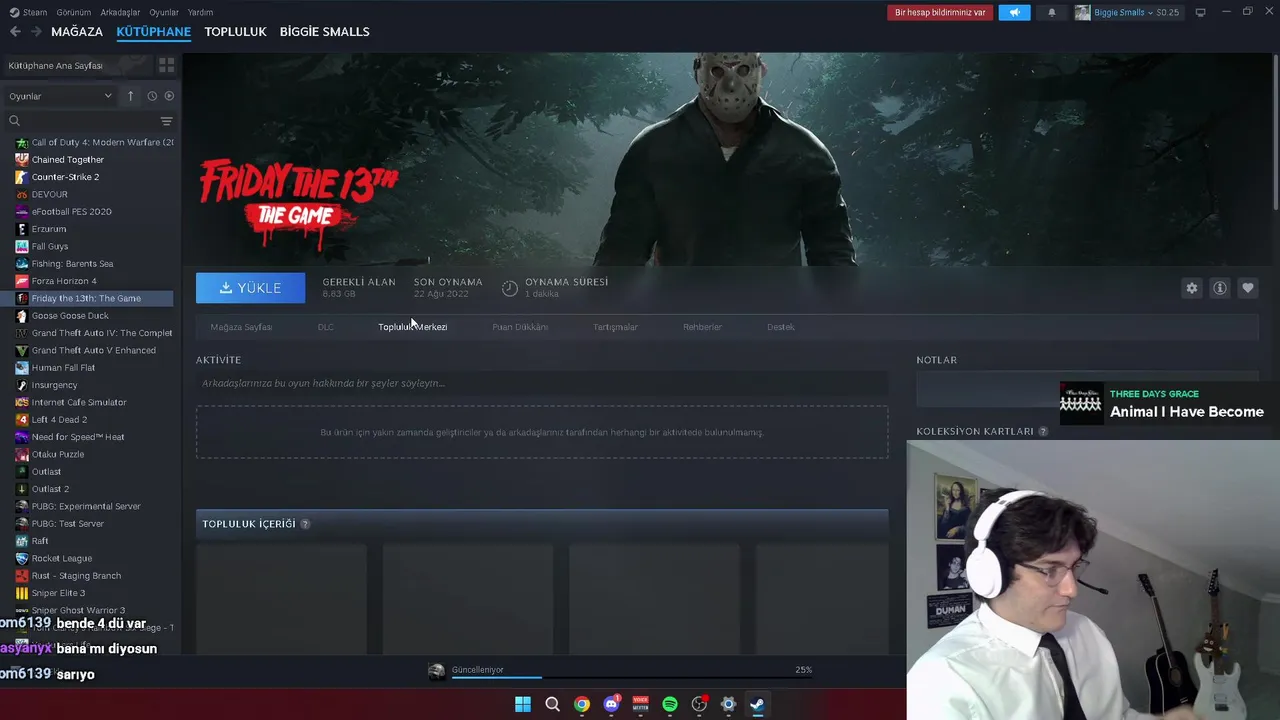Screen dimensions: 1280x720
Task: Select Forza Horizon 4 in library
Action: [x=64, y=281]
